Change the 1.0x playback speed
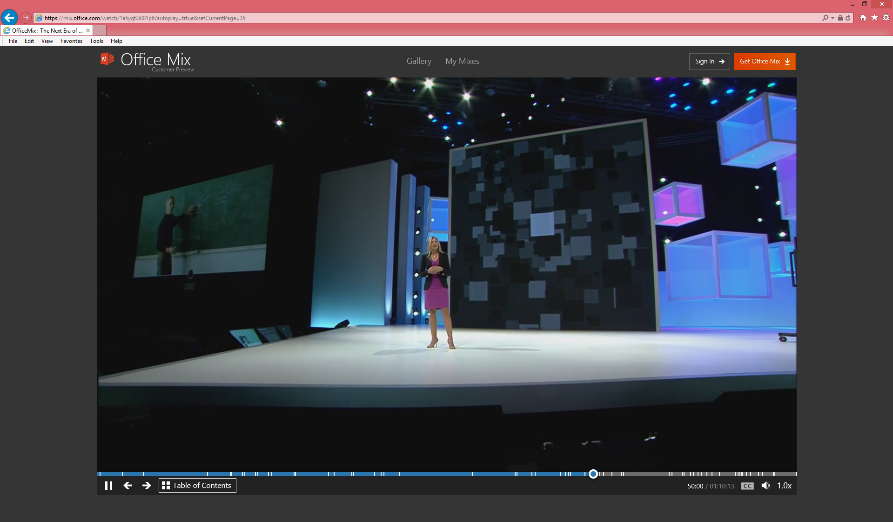Image resolution: width=893 pixels, height=522 pixels. [x=784, y=486]
